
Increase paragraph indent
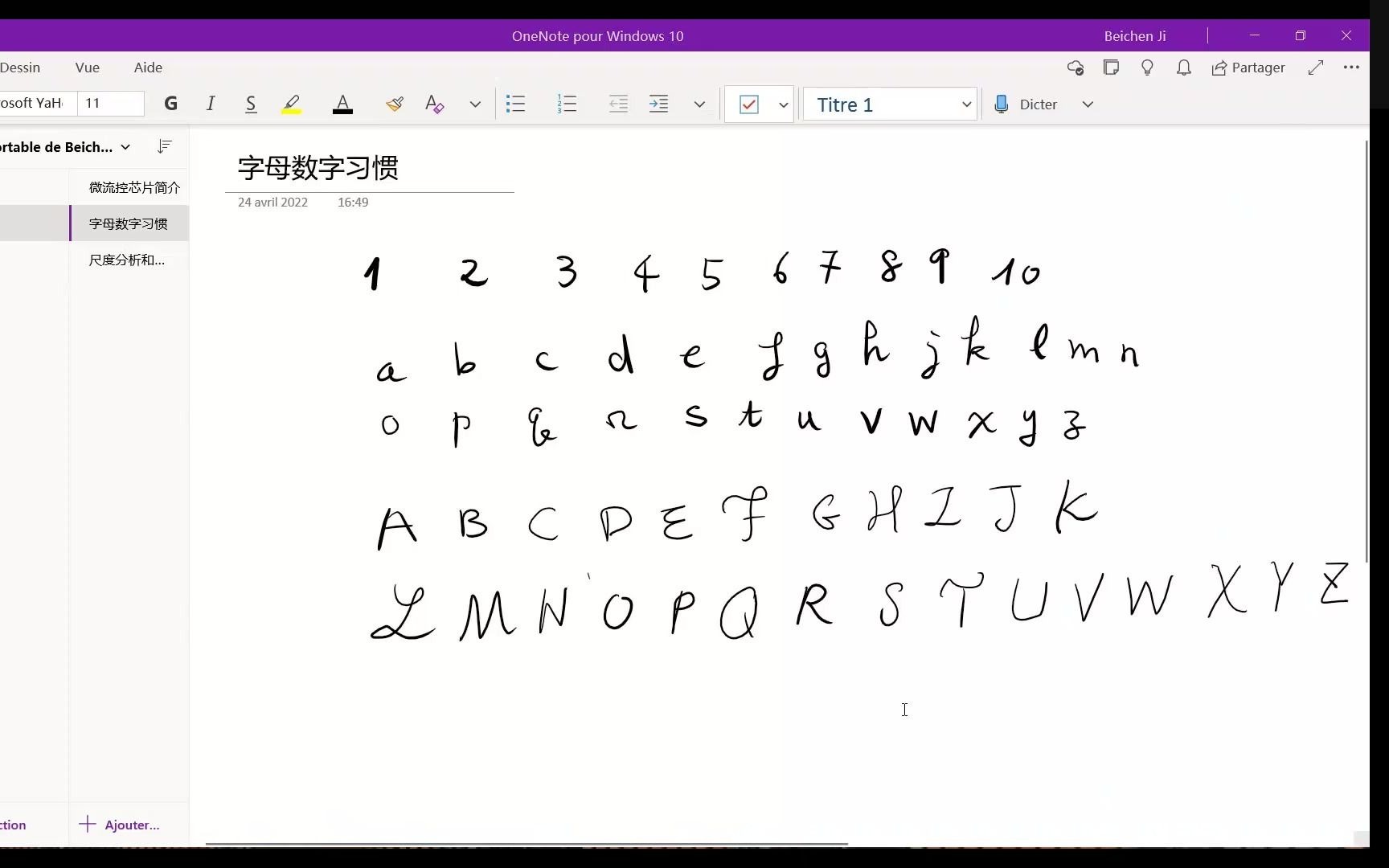pyautogui.click(x=658, y=104)
